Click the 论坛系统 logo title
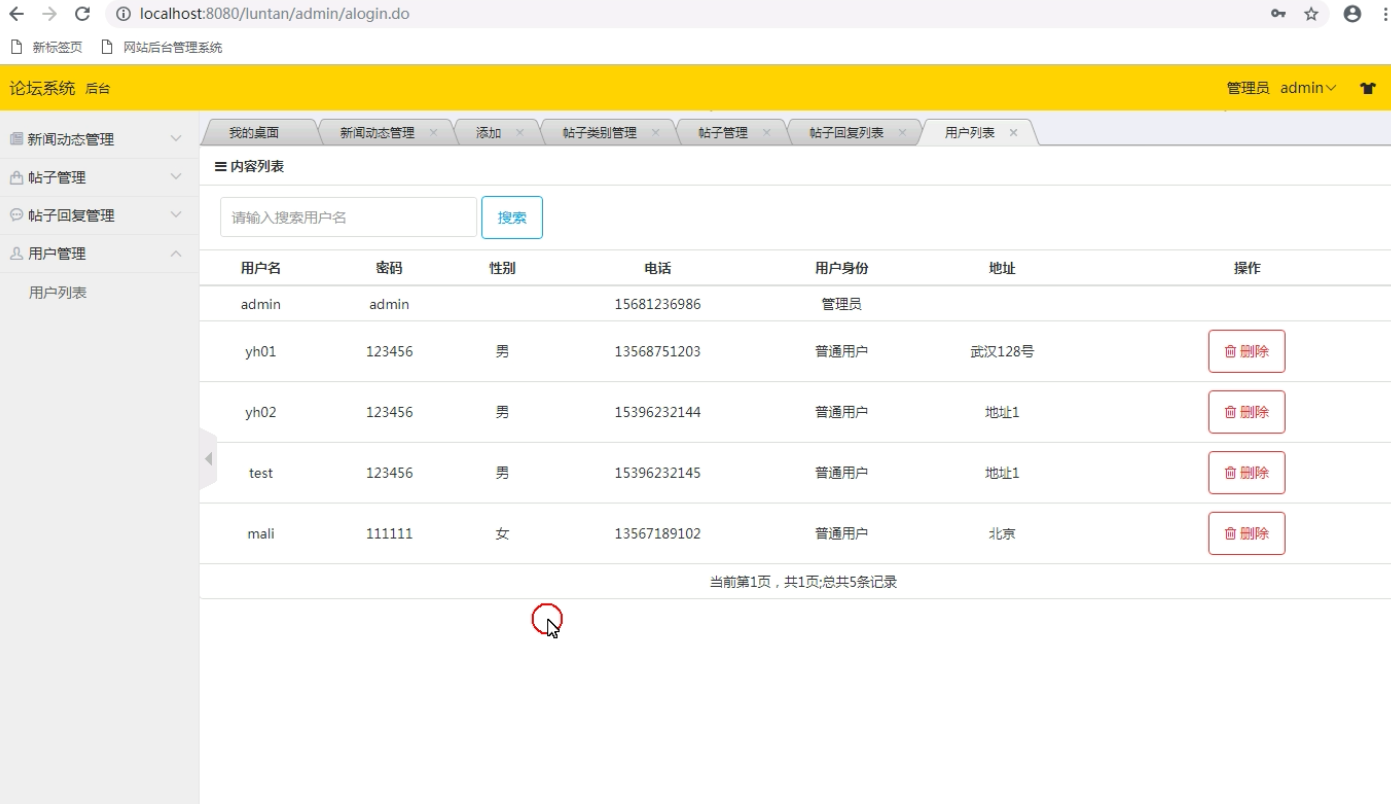This screenshot has width=1391, height=804. [x=42, y=88]
